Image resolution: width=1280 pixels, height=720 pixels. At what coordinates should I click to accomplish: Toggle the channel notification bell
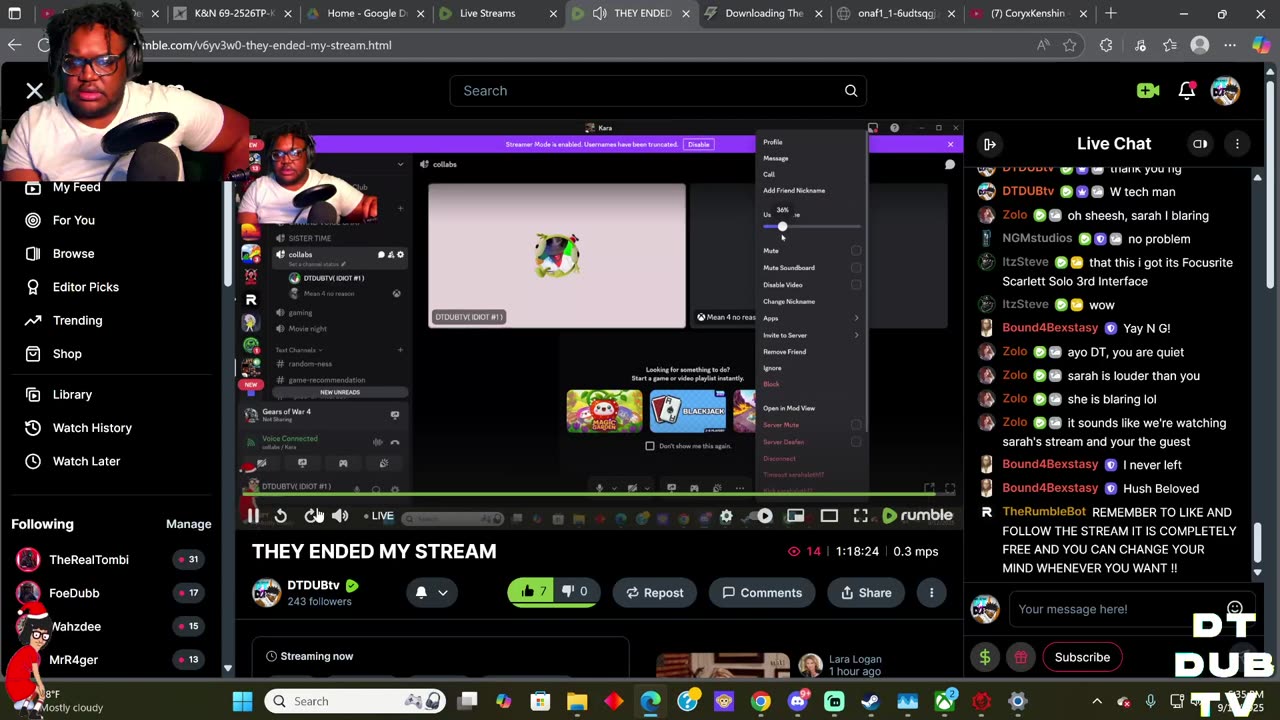tap(421, 592)
